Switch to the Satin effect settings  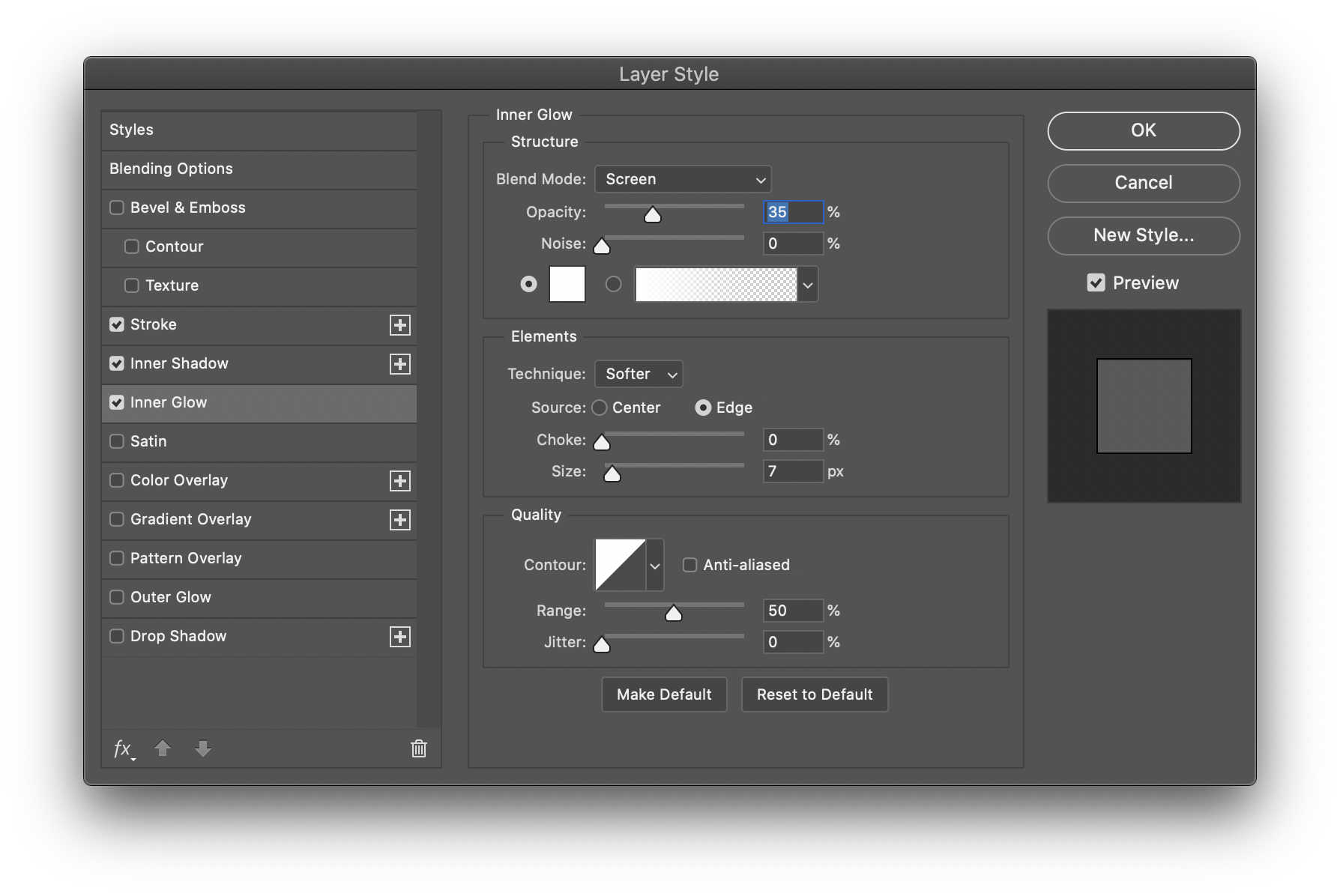(148, 441)
